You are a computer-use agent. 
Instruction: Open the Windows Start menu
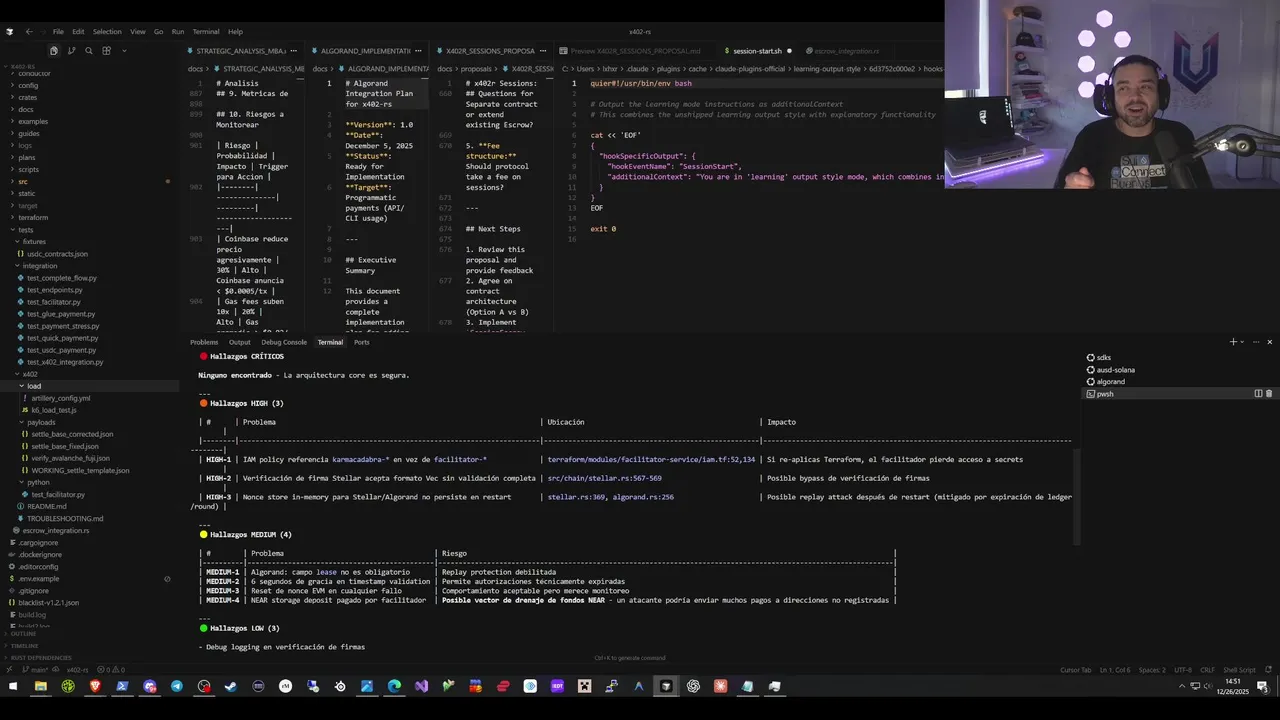coord(13,686)
